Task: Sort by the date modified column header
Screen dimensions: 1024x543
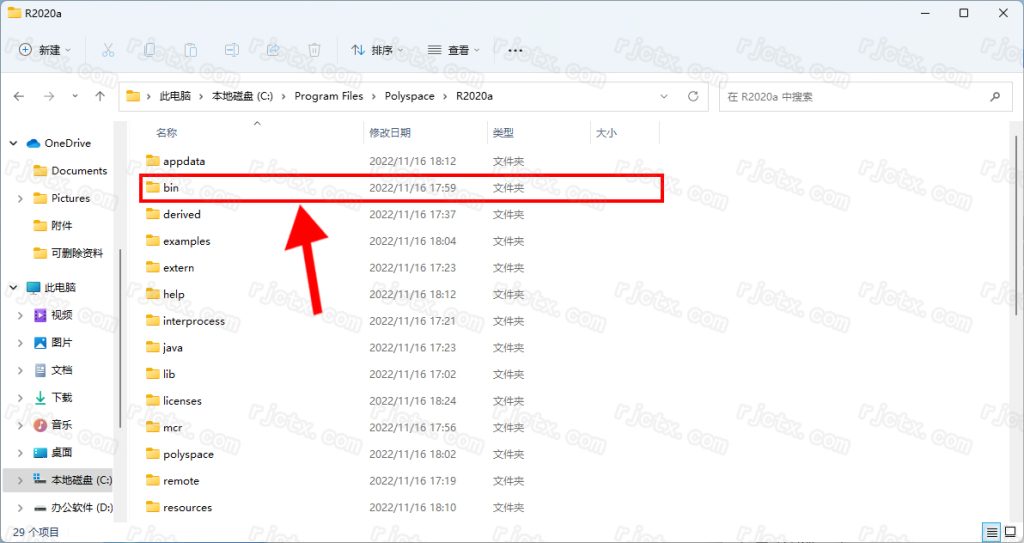Action: point(390,133)
